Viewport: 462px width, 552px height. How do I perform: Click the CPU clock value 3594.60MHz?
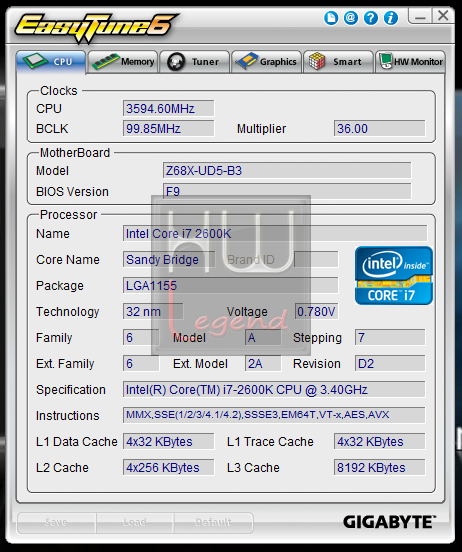(168, 108)
